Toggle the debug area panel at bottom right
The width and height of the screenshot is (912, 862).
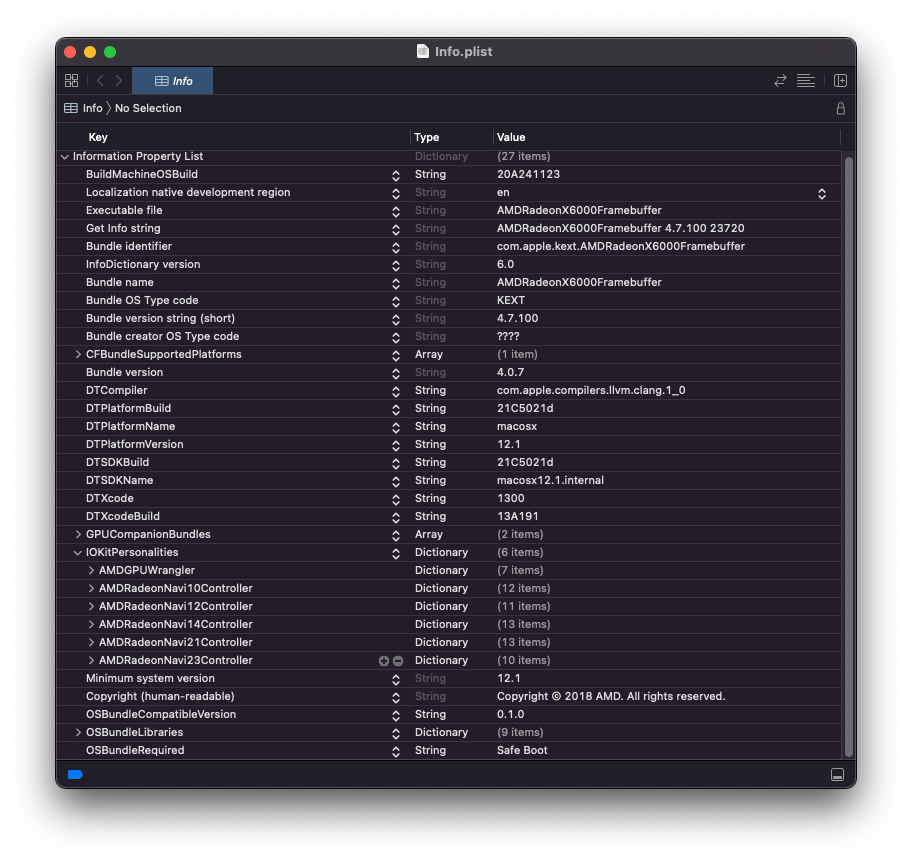pyautogui.click(x=837, y=775)
